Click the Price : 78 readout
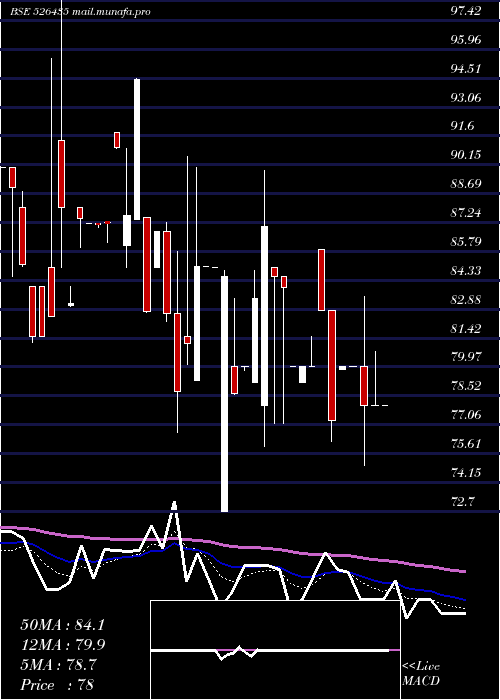Image resolution: width=500 pixels, height=700 pixels. click(x=57, y=685)
